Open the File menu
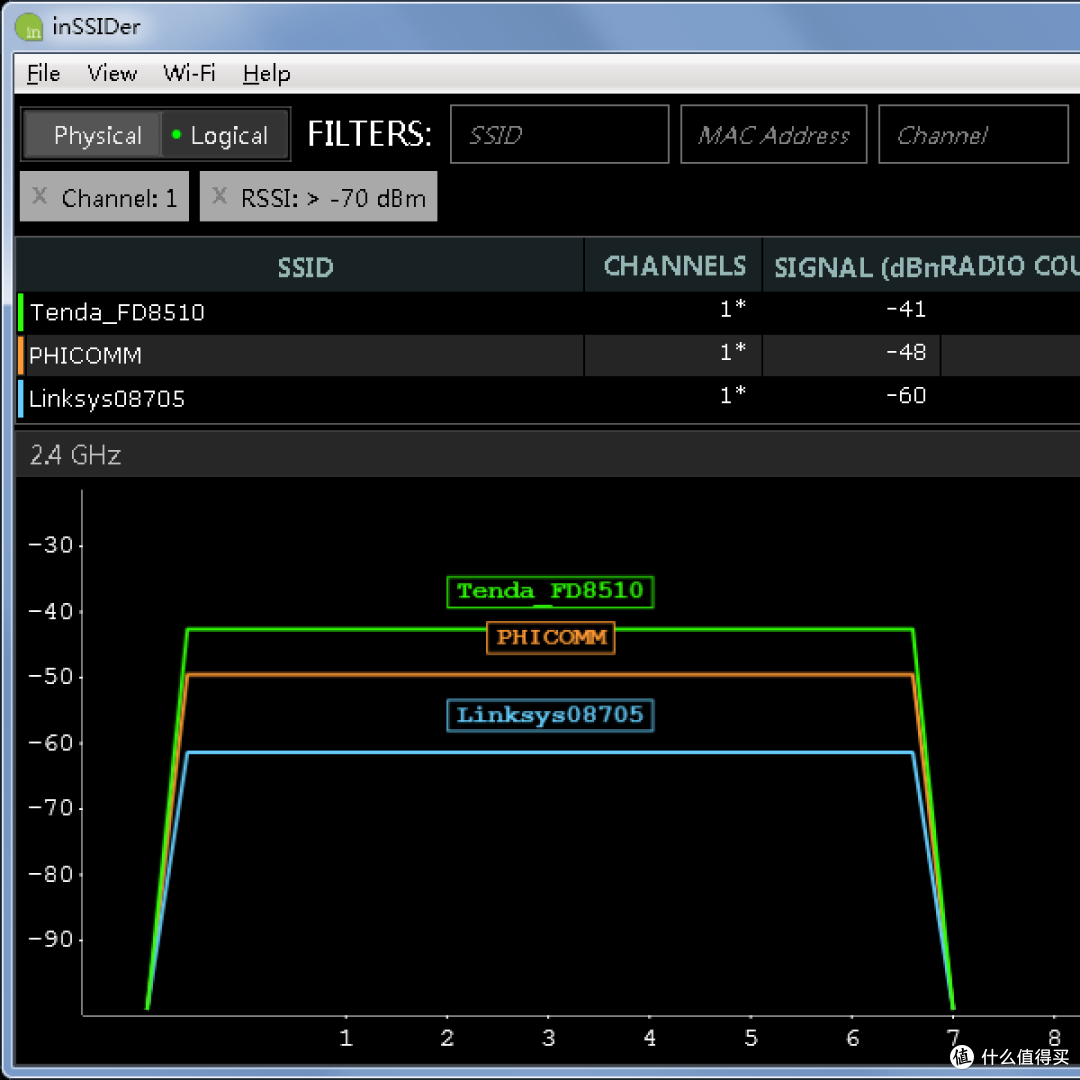Viewport: 1080px width, 1080px height. pos(43,73)
